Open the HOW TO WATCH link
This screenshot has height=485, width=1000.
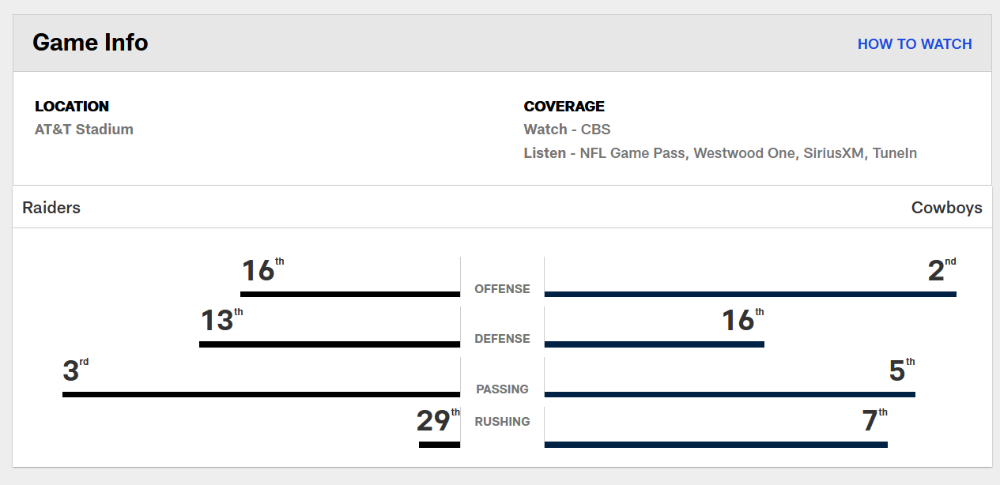pos(915,44)
